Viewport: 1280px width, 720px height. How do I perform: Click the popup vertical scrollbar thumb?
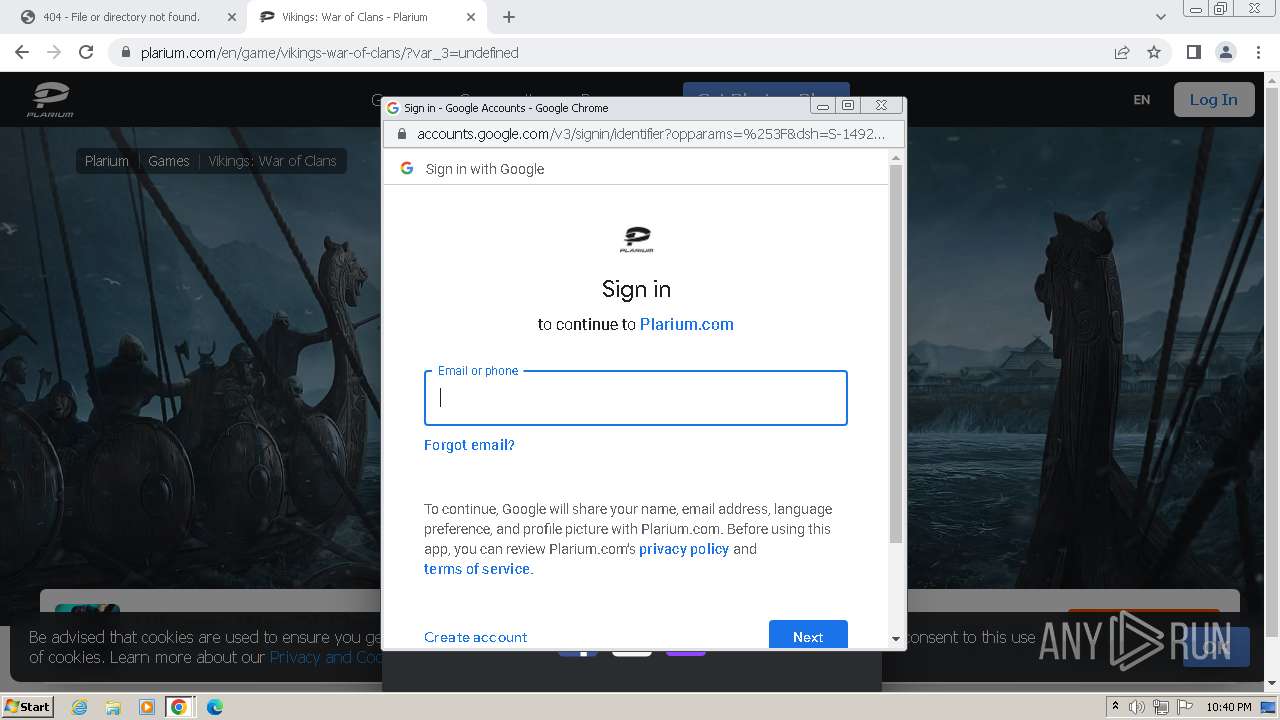click(x=896, y=355)
